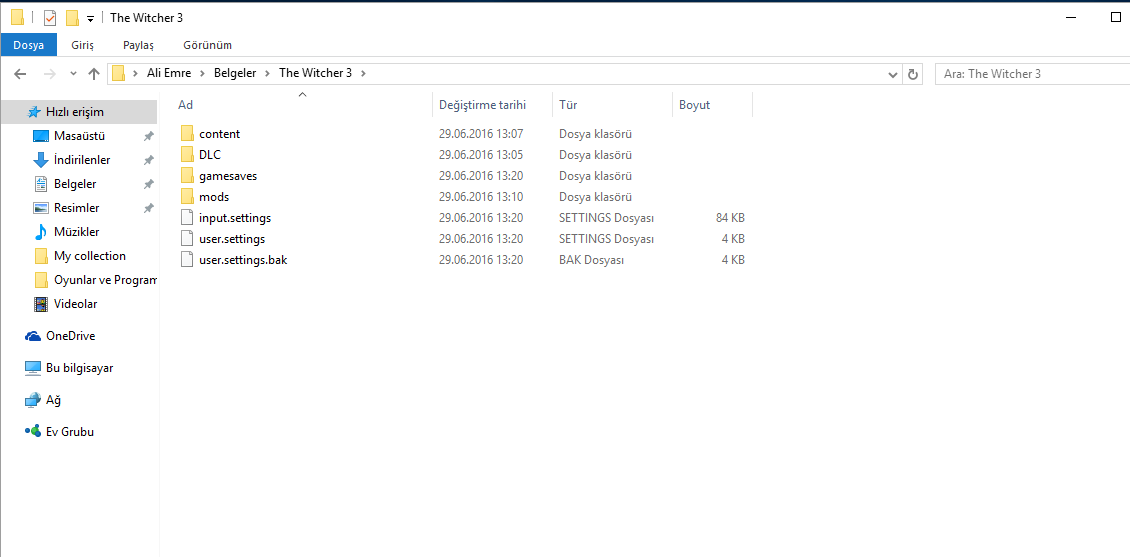
Task: Click the new folder quick access icon
Action: pyautogui.click(x=71, y=18)
